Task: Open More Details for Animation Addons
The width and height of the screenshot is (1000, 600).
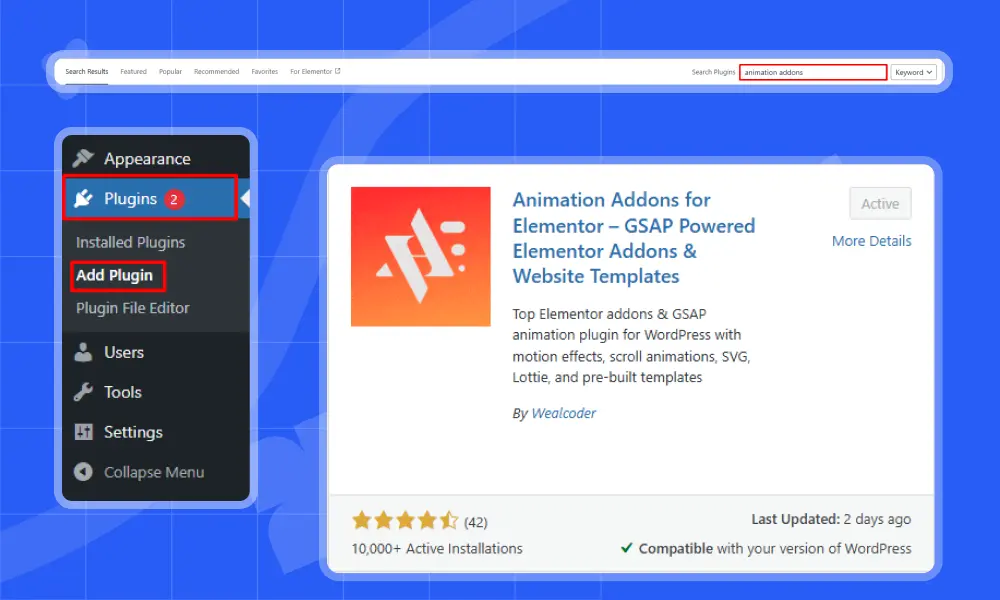Action: (871, 241)
